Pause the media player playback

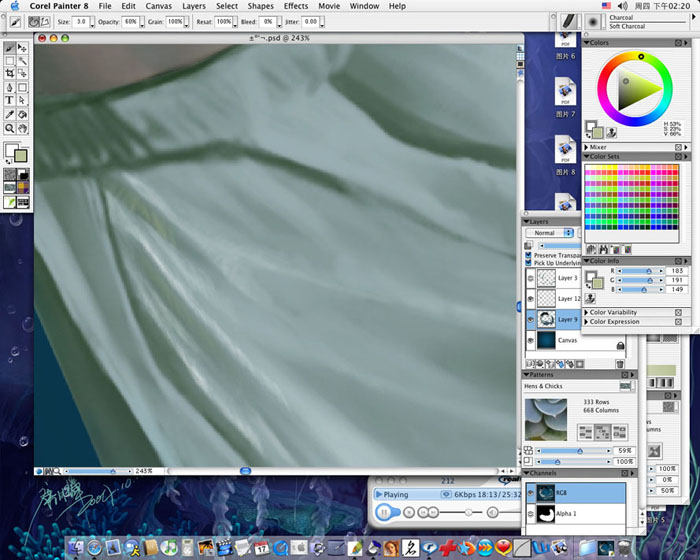(383, 512)
